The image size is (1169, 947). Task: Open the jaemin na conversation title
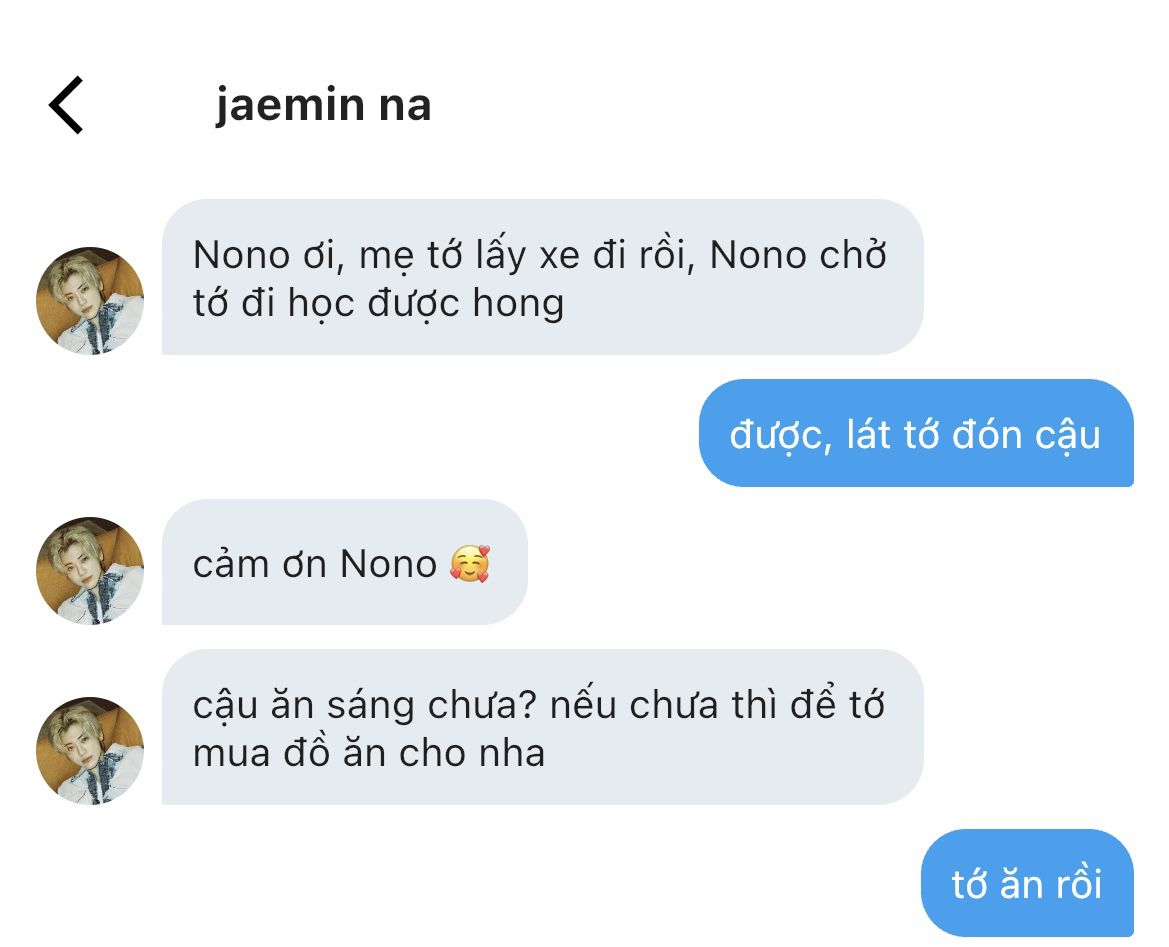coord(324,104)
